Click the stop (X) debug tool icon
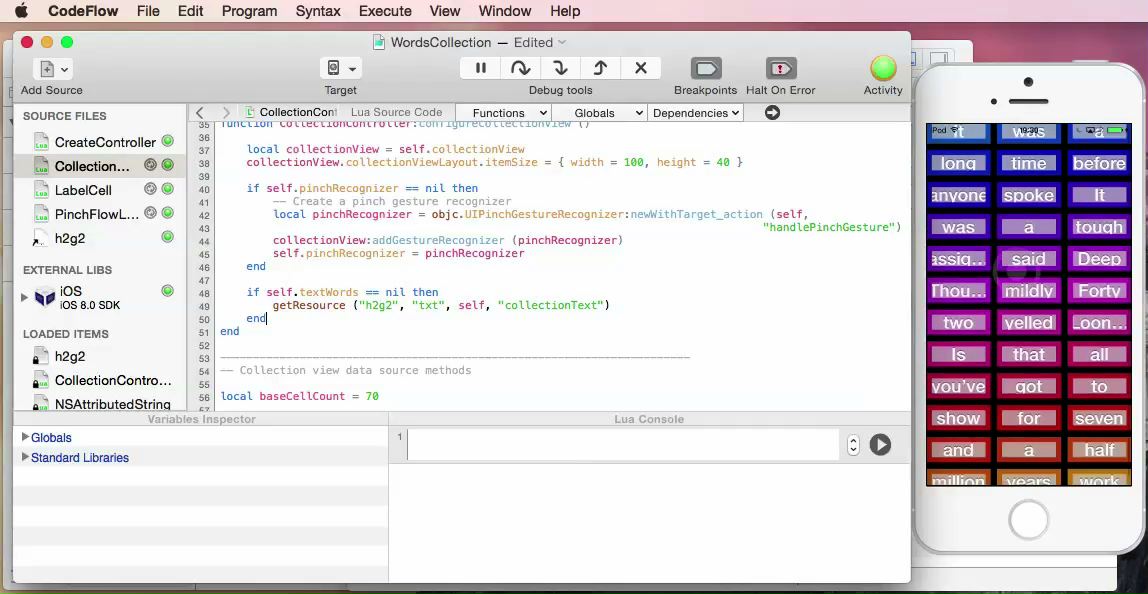 pos(641,68)
